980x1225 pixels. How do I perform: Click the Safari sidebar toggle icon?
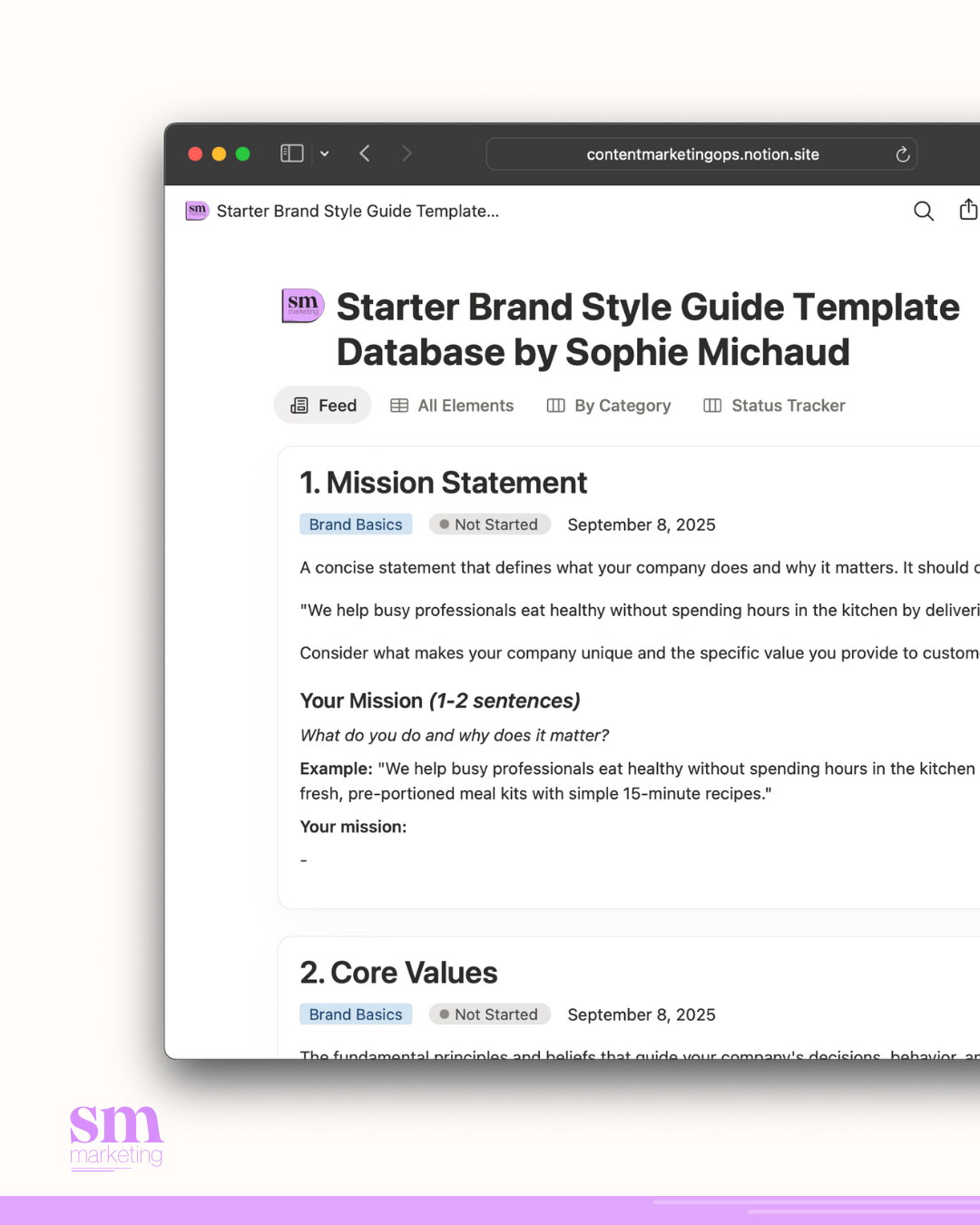291,153
